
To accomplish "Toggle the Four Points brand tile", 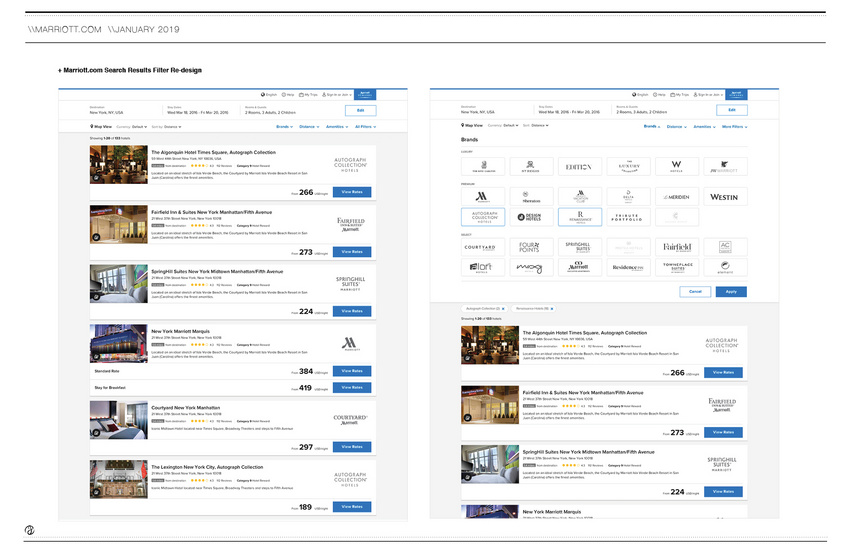I will (x=533, y=247).
